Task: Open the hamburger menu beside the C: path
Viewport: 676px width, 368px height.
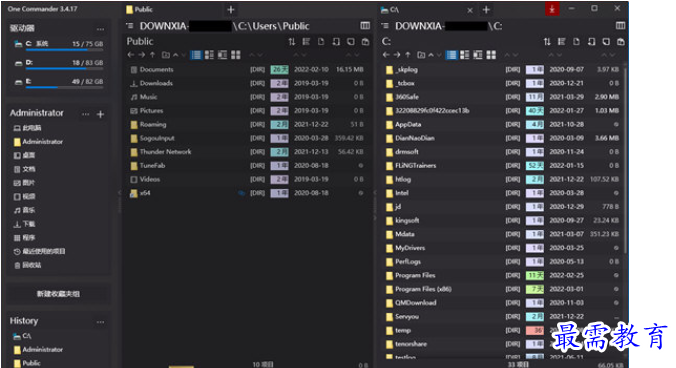Action: (x=385, y=26)
